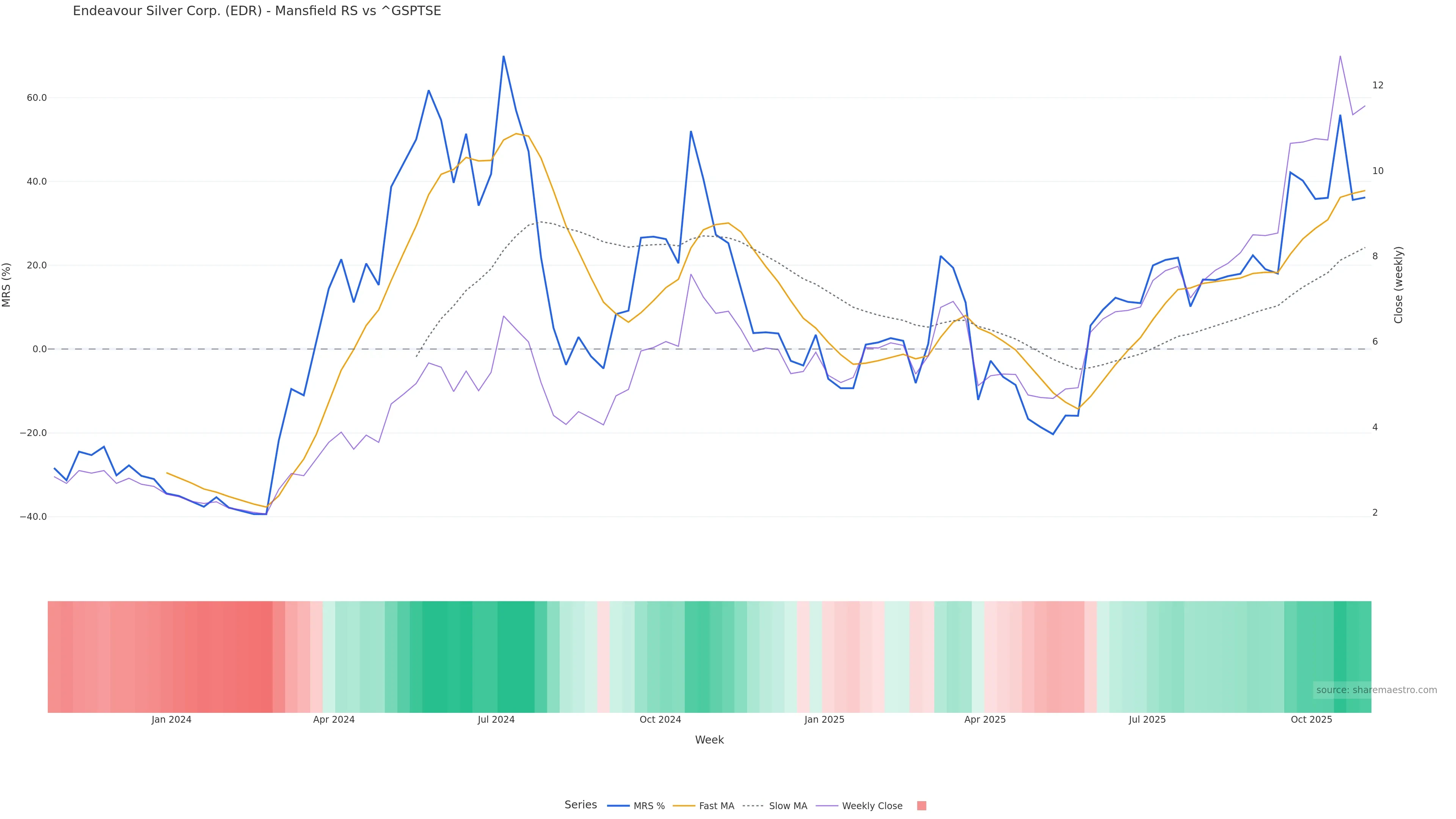Click the Jan 2025 x-axis tick label
This screenshot has width=1456, height=819.
pyautogui.click(x=824, y=720)
